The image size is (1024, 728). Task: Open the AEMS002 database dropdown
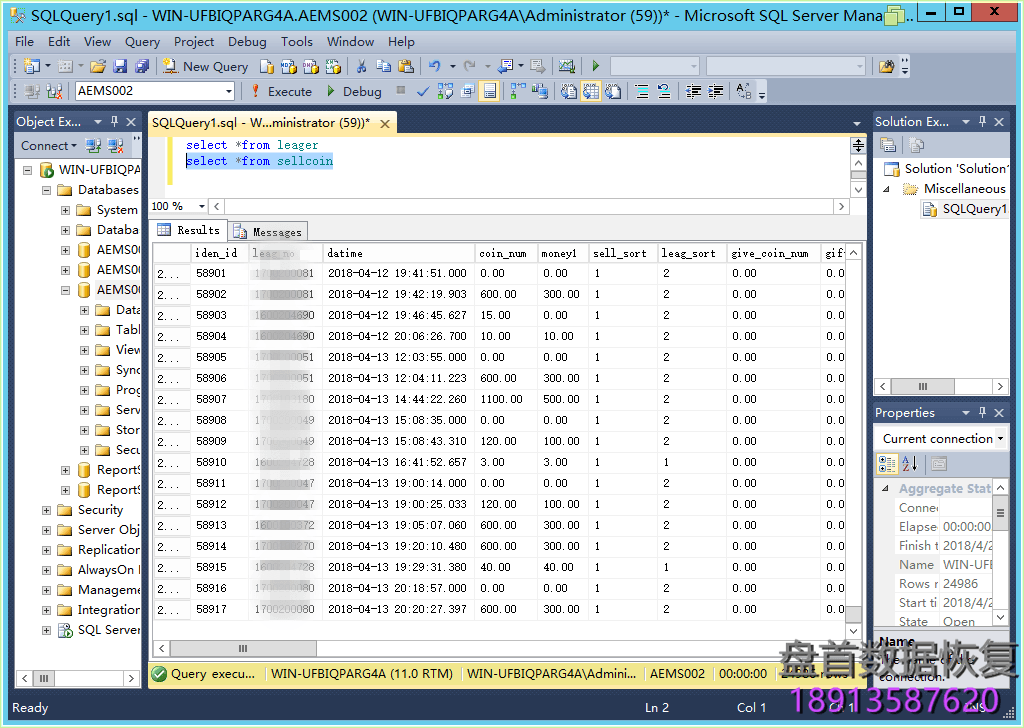point(229,91)
